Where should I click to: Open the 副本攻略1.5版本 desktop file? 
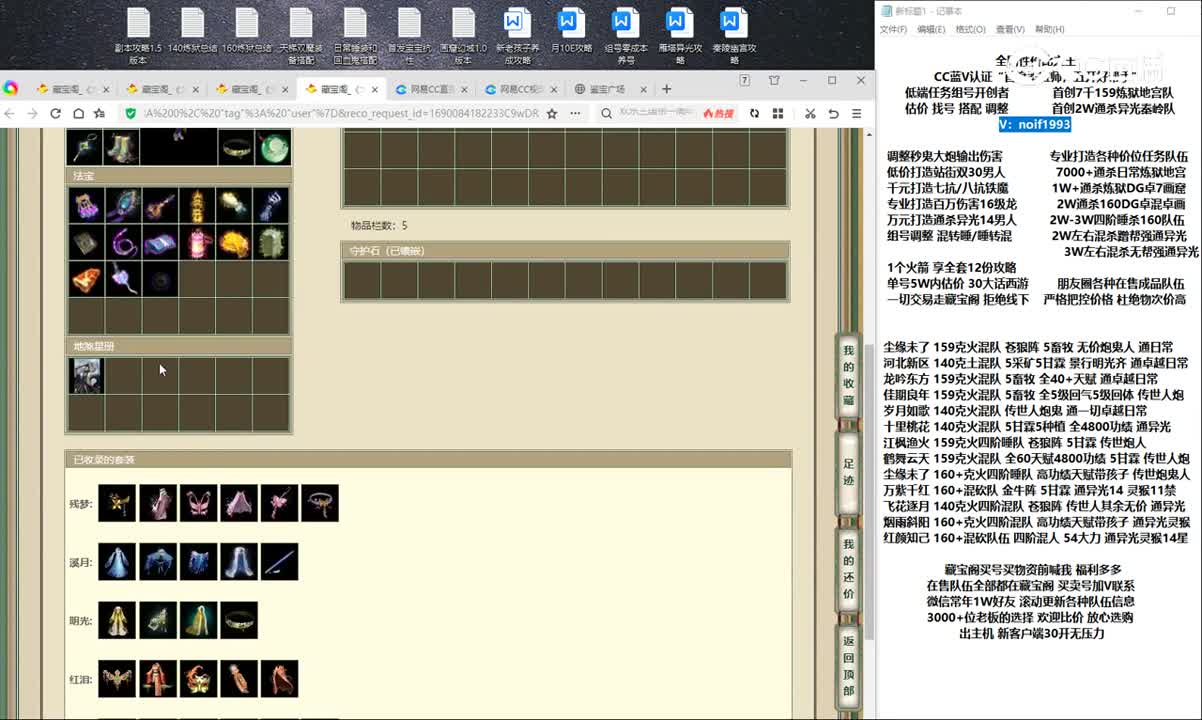pos(138,36)
